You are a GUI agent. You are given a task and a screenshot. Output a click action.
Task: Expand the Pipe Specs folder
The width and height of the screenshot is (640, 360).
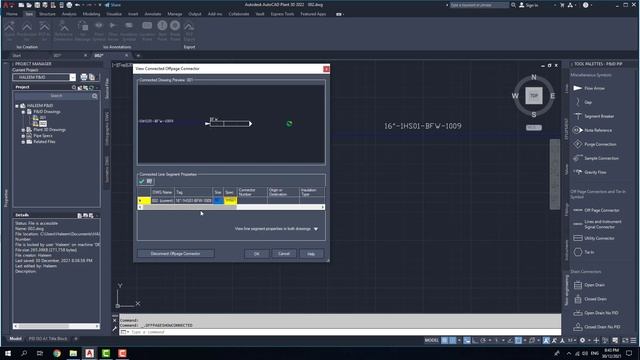coord(23,136)
